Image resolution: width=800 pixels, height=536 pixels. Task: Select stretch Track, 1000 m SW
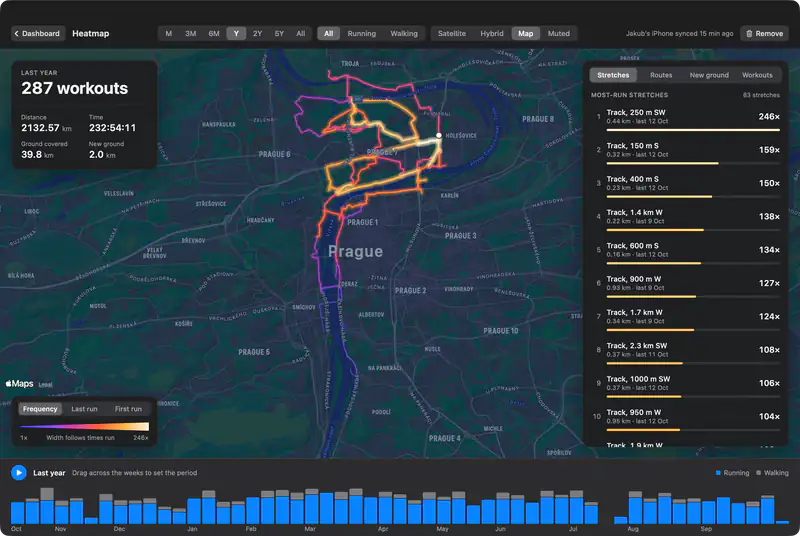coord(688,385)
